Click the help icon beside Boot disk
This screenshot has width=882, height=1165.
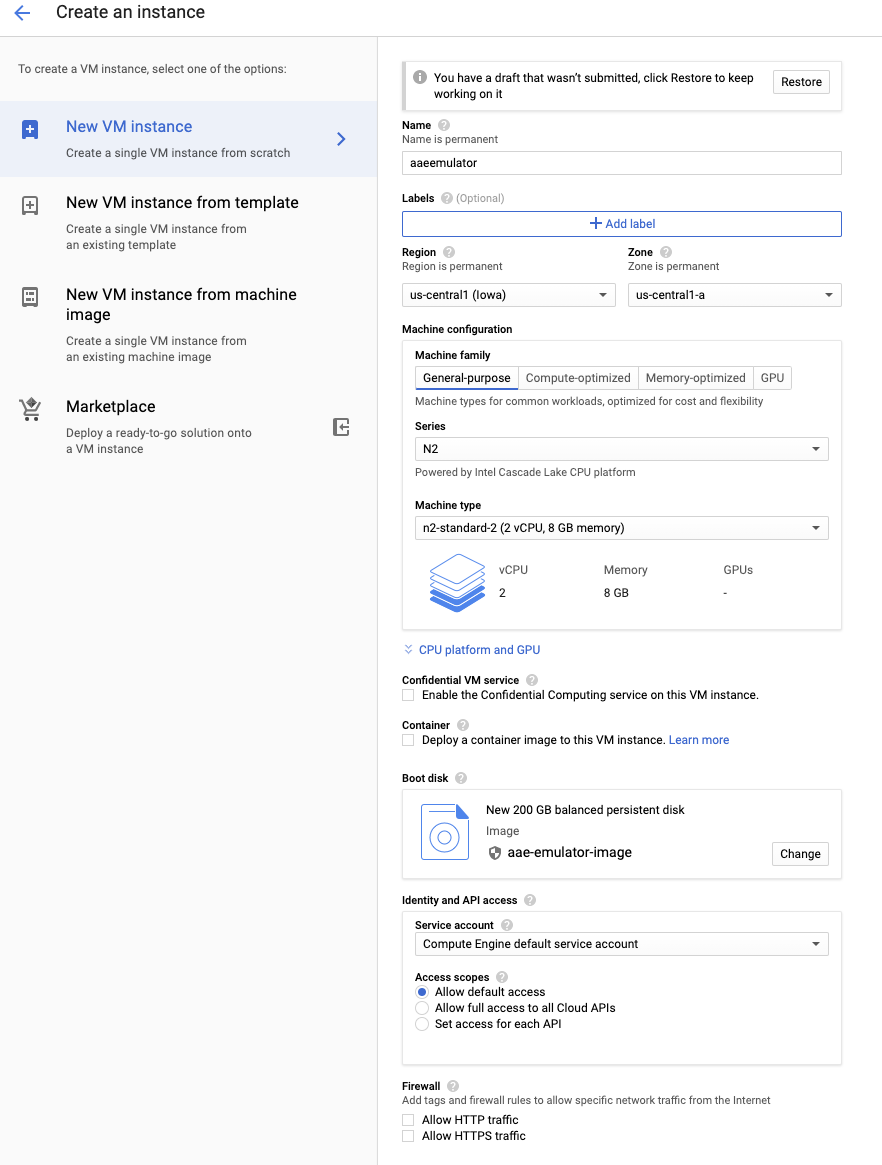[460, 778]
